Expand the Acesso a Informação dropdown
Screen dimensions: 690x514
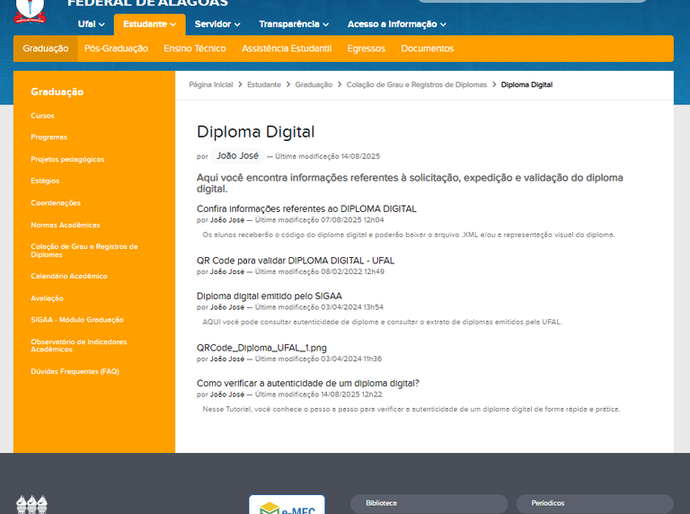[397, 24]
